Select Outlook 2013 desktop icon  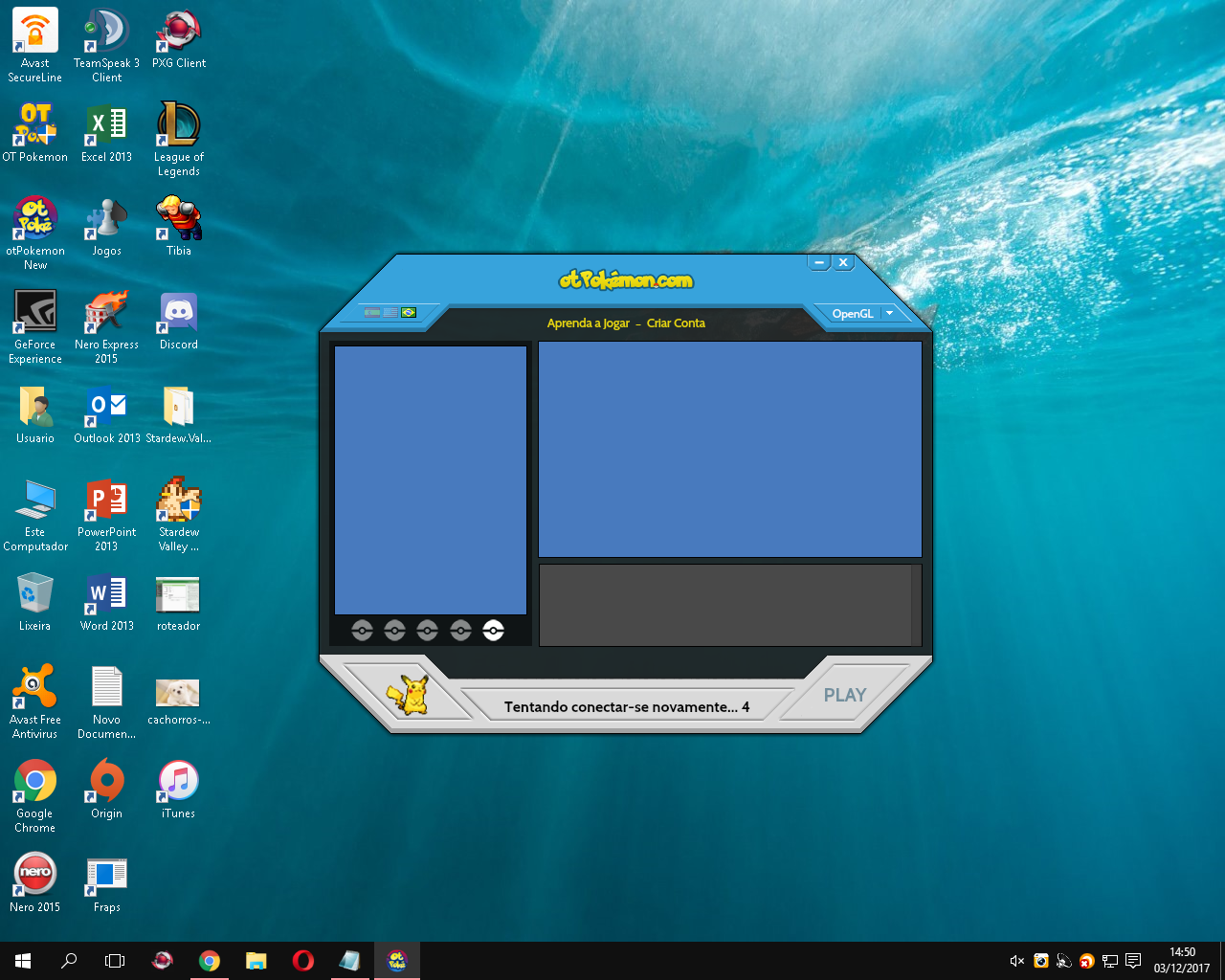point(107,413)
